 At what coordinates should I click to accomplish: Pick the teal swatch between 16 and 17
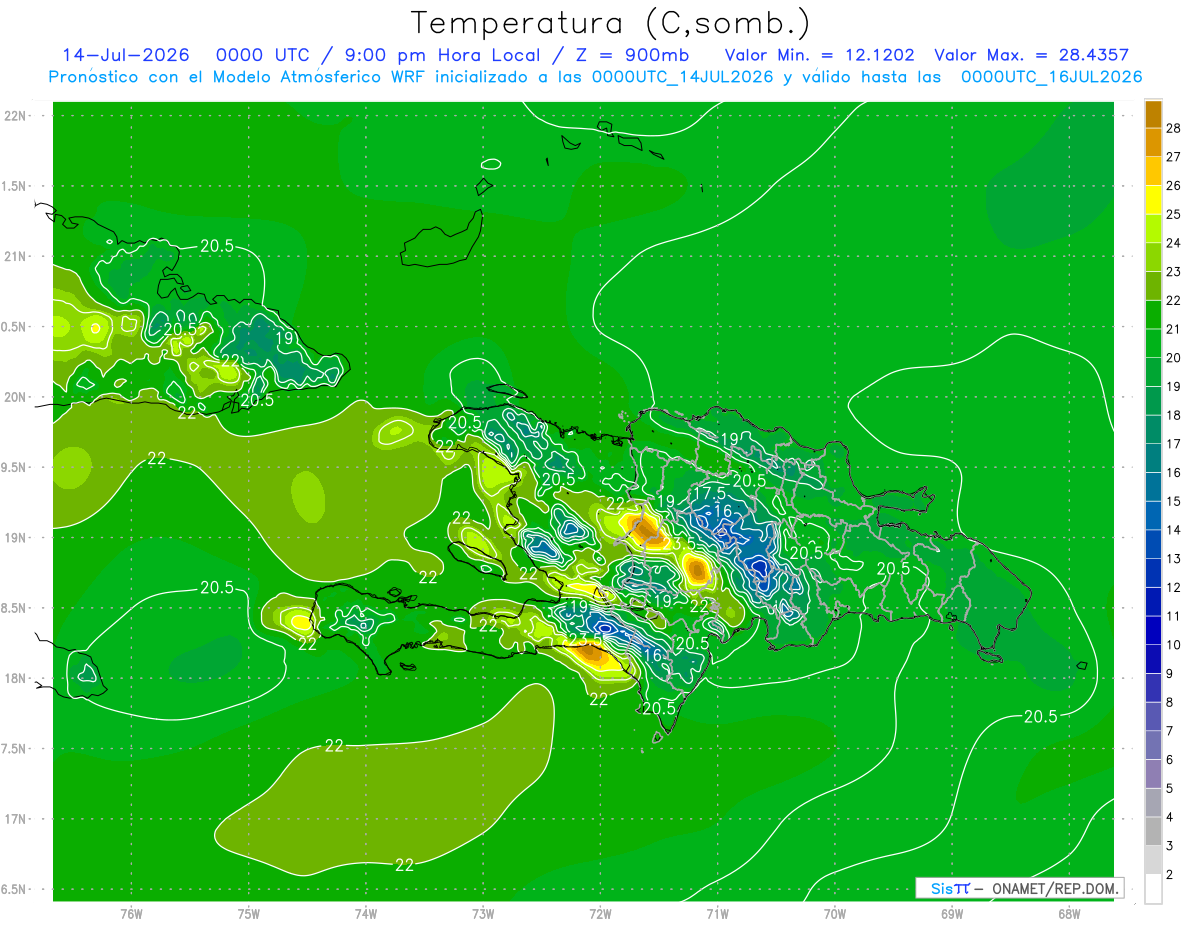tap(1153, 458)
